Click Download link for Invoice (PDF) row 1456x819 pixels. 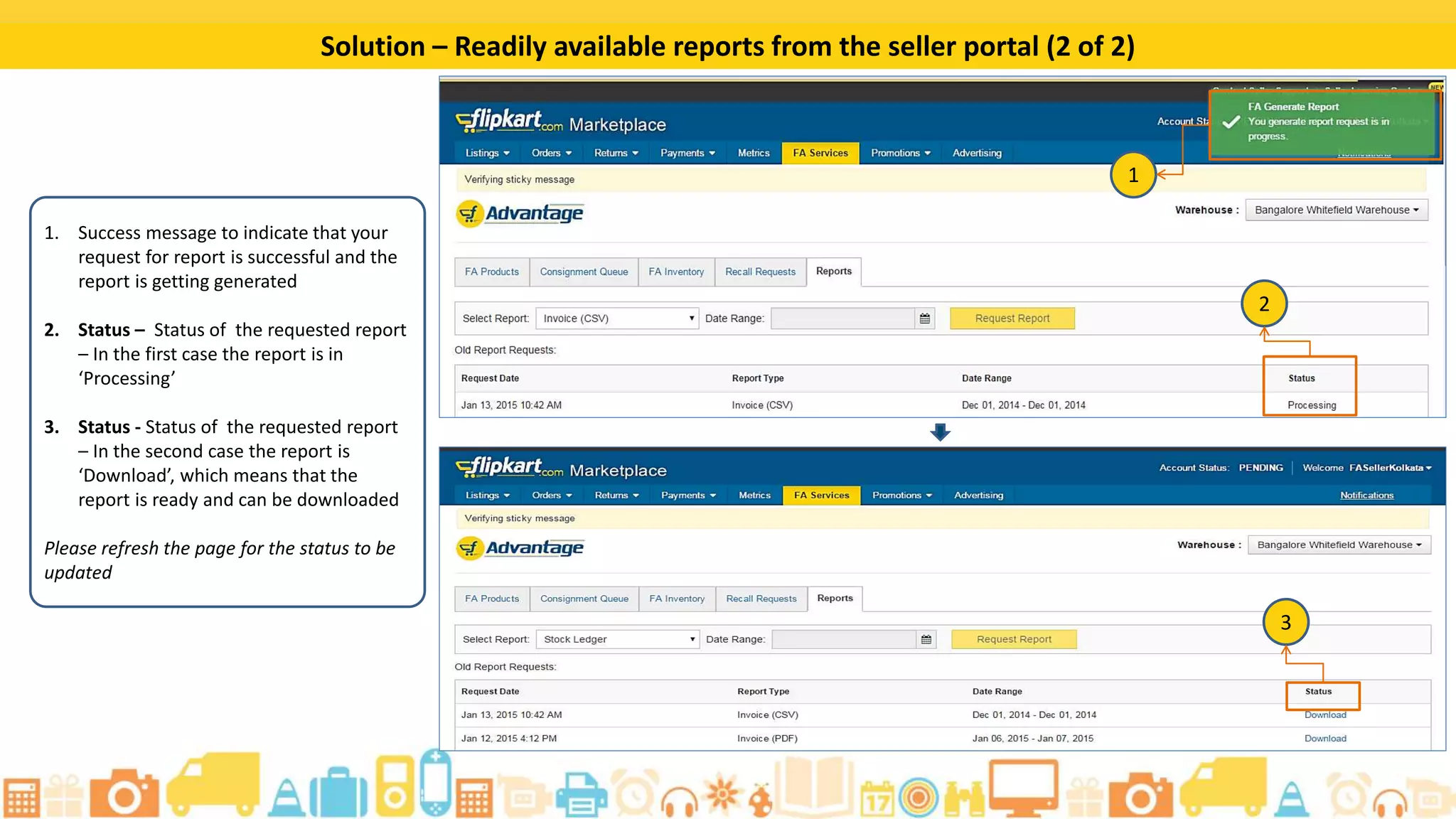coord(1325,738)
